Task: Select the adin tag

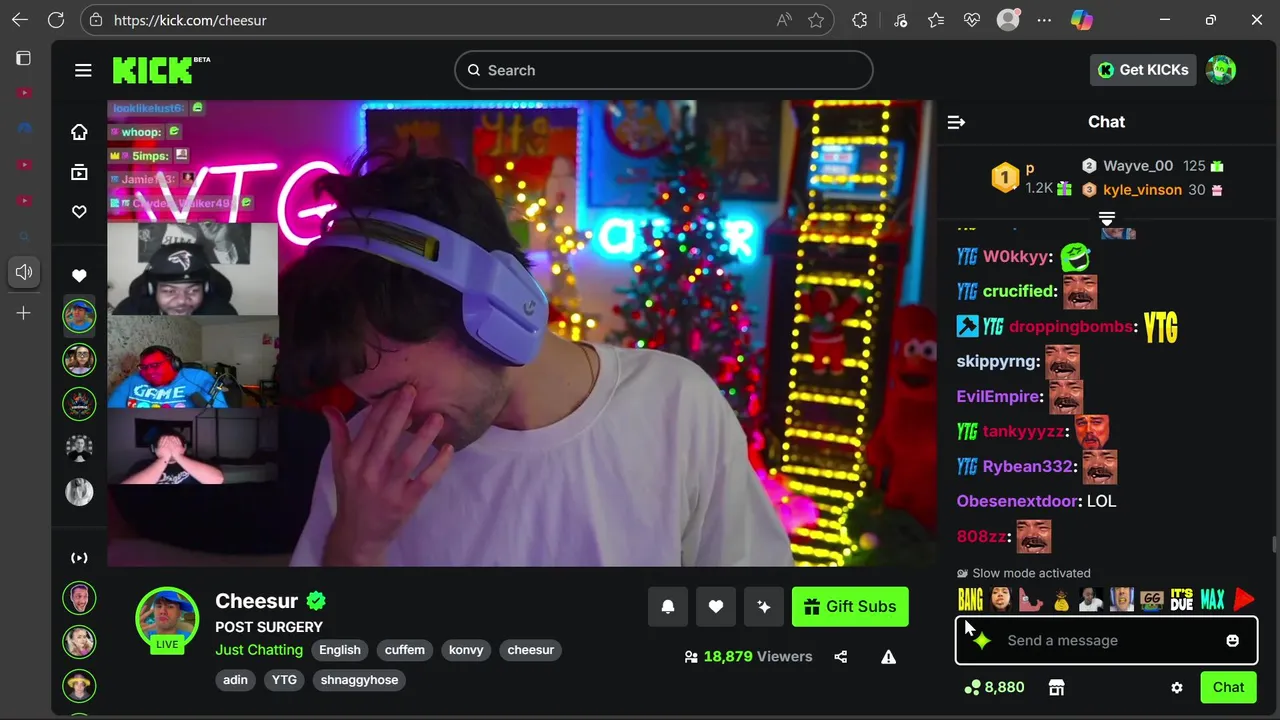Action: click(235, 680)
